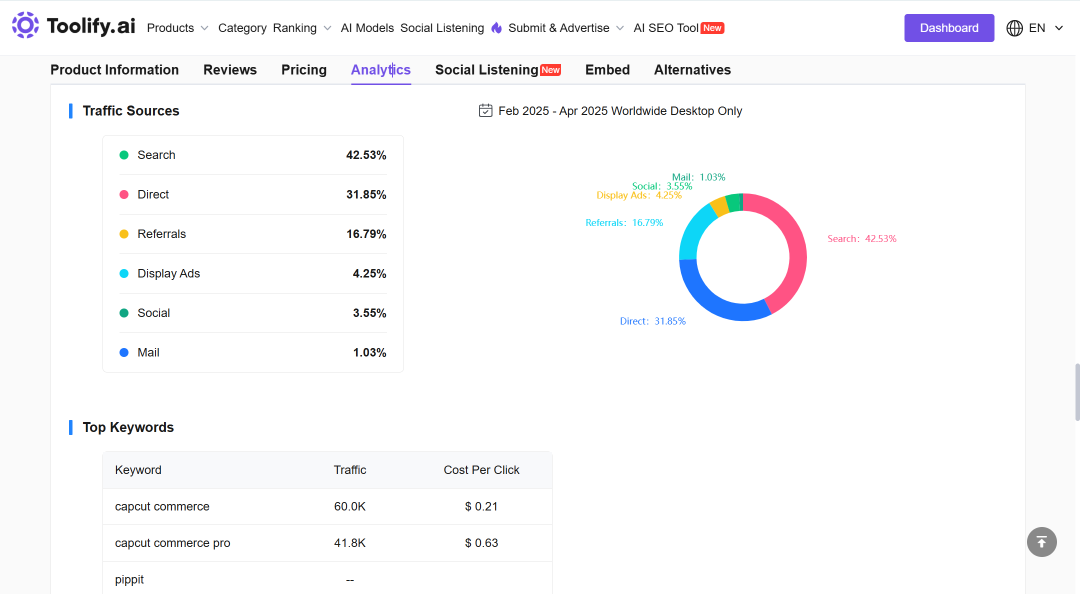
Task: Open the Category menu item
Action: pos(242,28)
